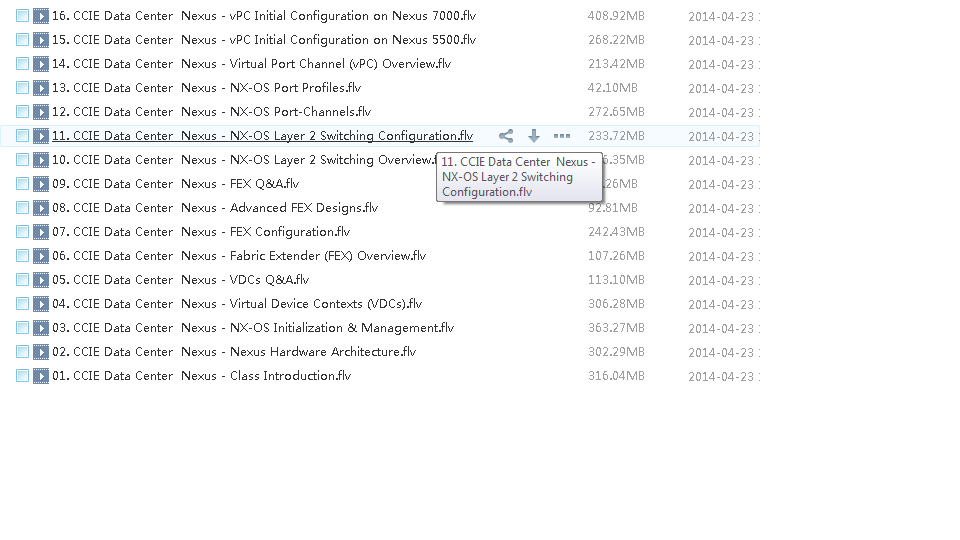Click video icon of 06. Fabric Extender Overview
The height and width of the screenshot is (540, 960).
pyautogui.click(x=41, y=256)
